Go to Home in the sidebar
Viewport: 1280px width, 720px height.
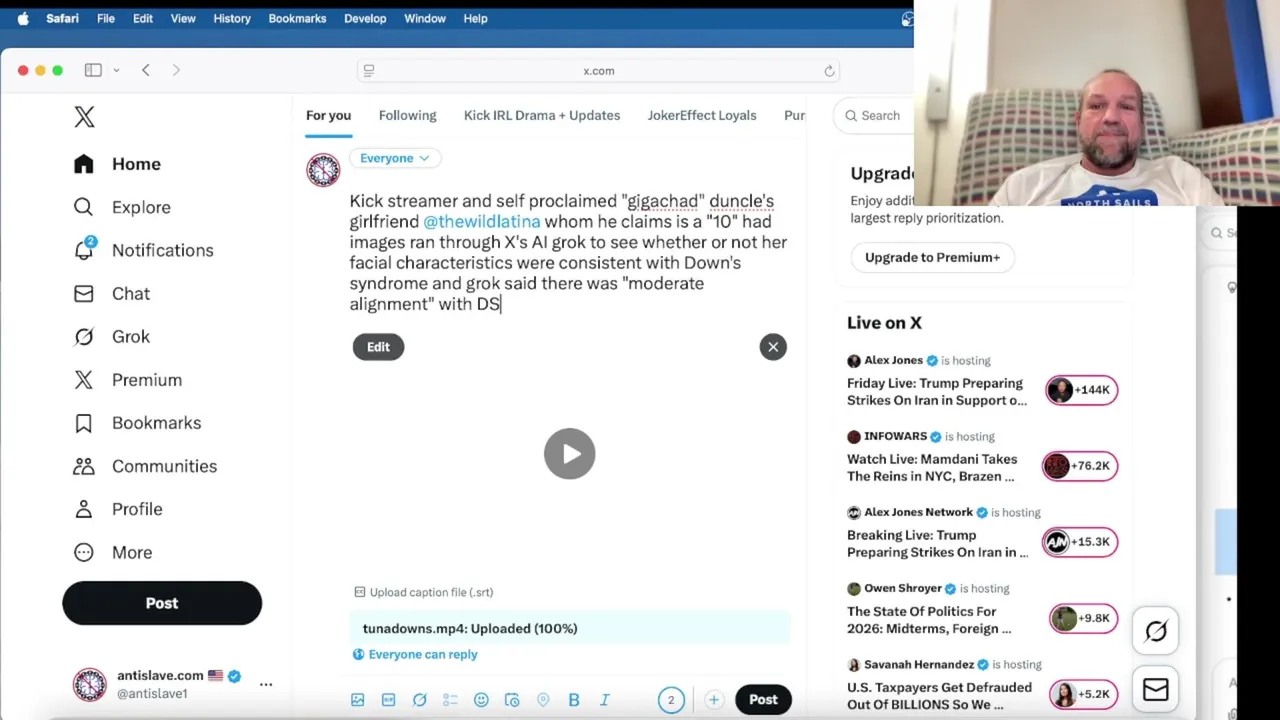(x=117, y=164)
